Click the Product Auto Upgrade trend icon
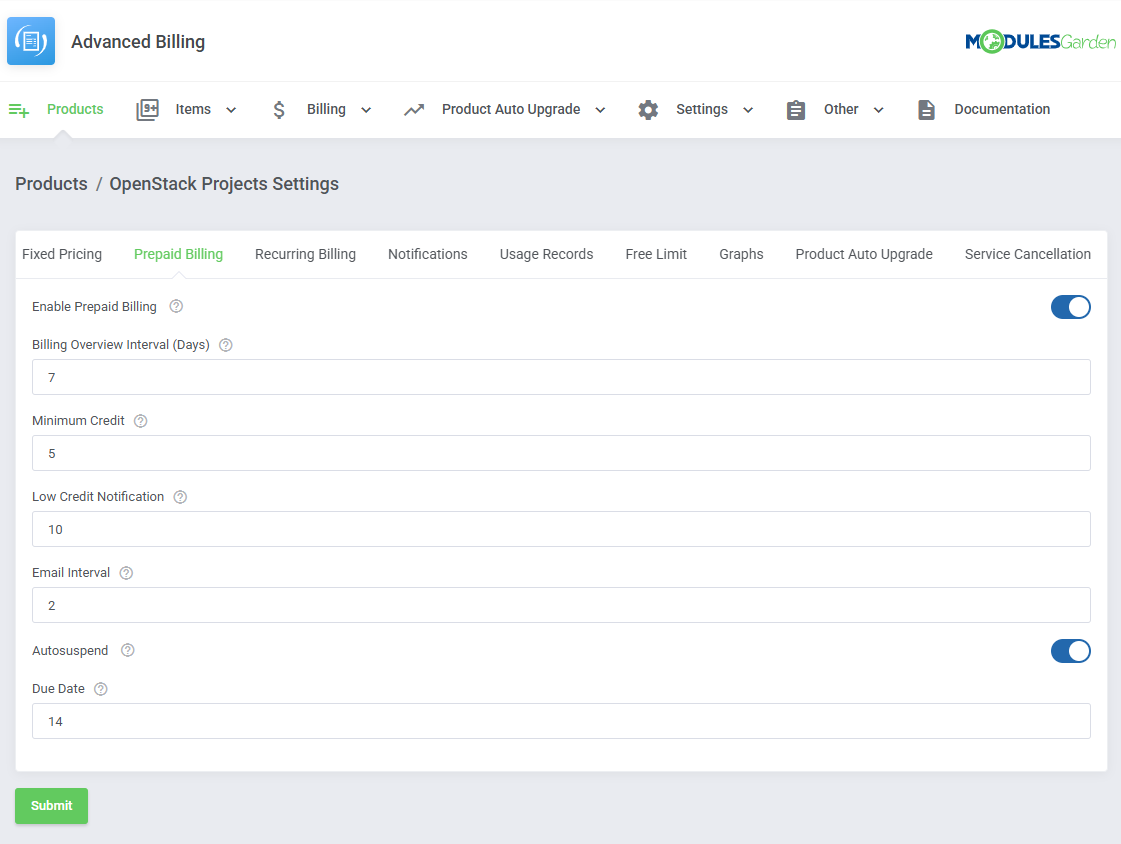 click(414, 110)
